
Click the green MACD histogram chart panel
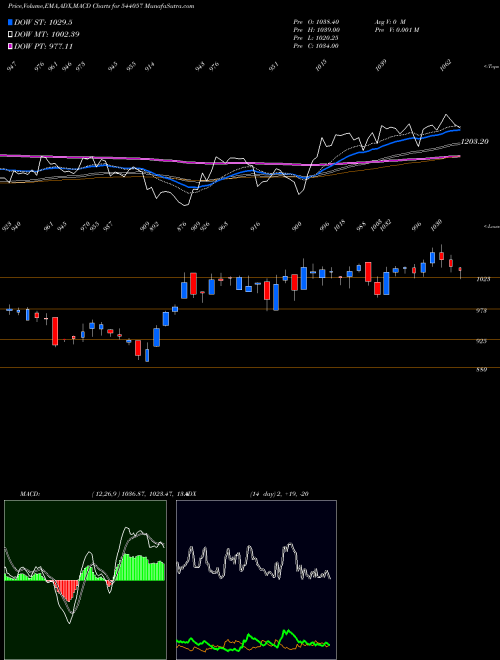click(x=85, y=580)
